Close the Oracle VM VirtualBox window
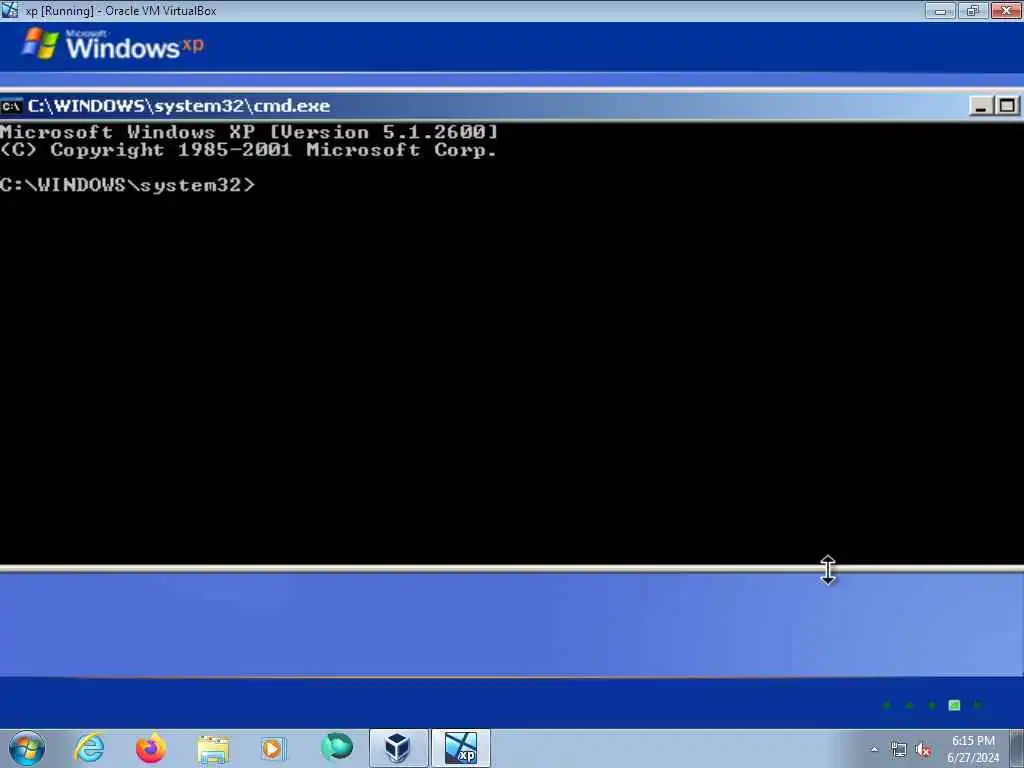Viewport: 1024px width, 768px height. click(1006, 10)
